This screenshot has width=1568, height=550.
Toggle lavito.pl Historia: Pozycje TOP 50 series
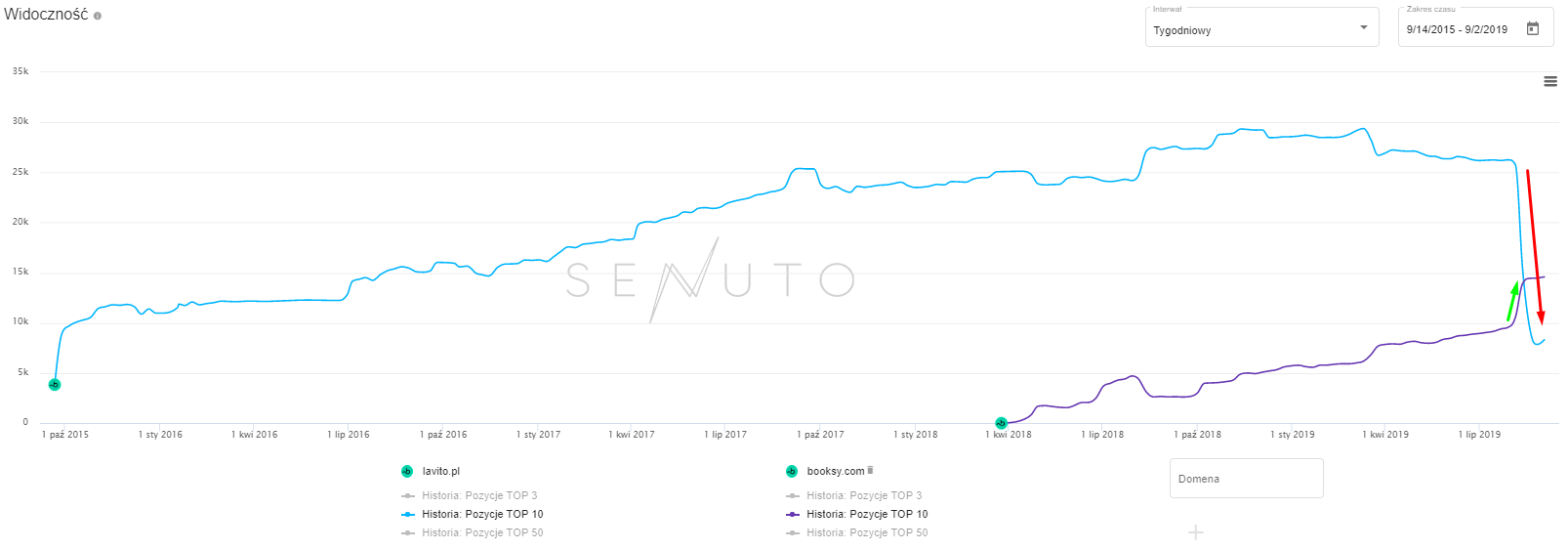click(x=482, y=532)
